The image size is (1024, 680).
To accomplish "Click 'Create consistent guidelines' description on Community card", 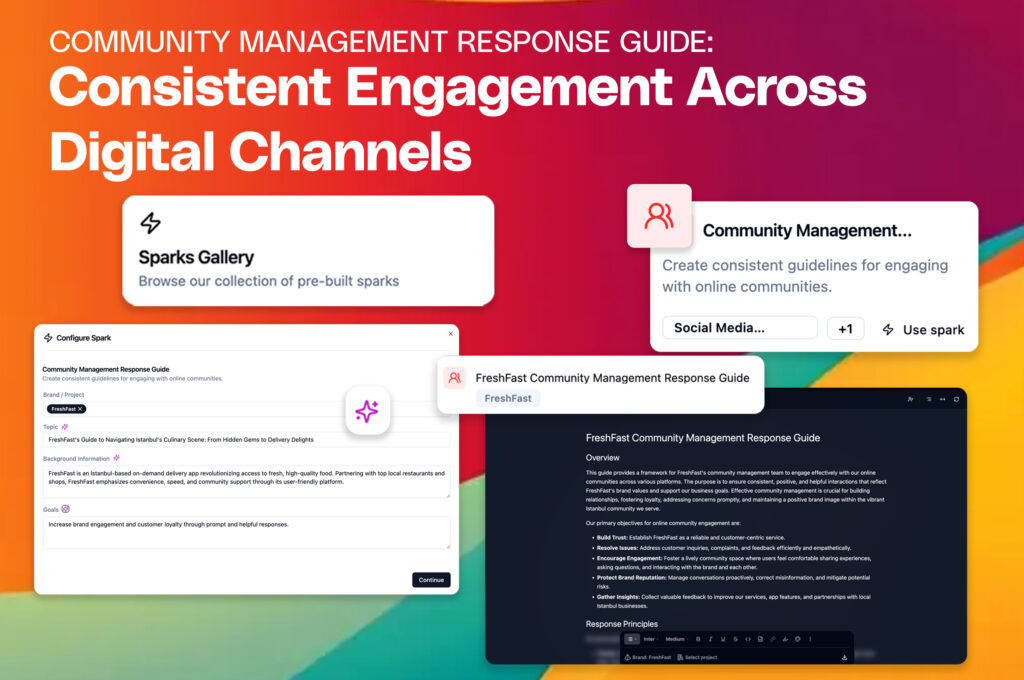I will coord(805,276).
